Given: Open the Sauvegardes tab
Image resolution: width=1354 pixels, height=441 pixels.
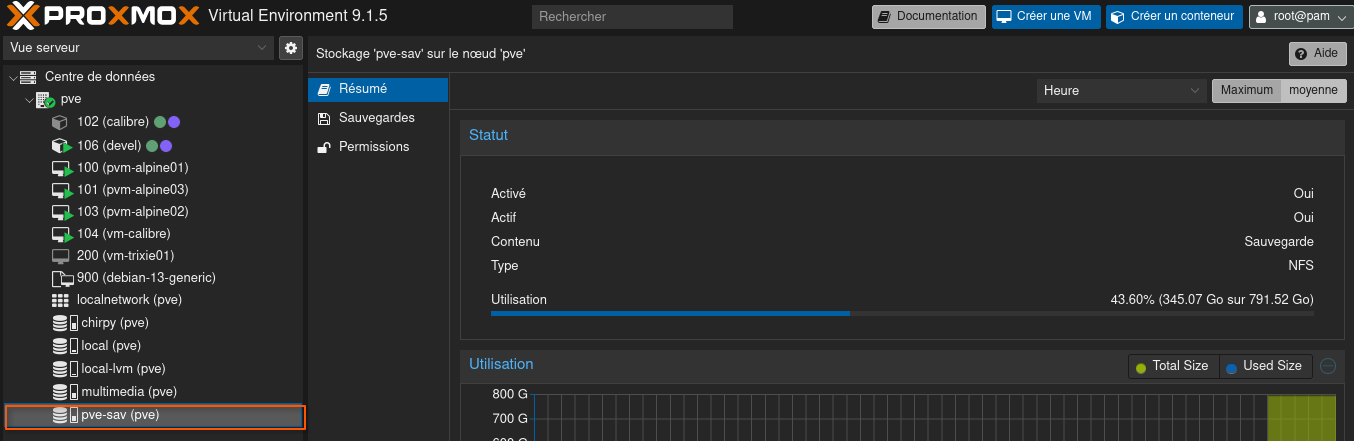Looking at the screenshot, I should [376, 118].
